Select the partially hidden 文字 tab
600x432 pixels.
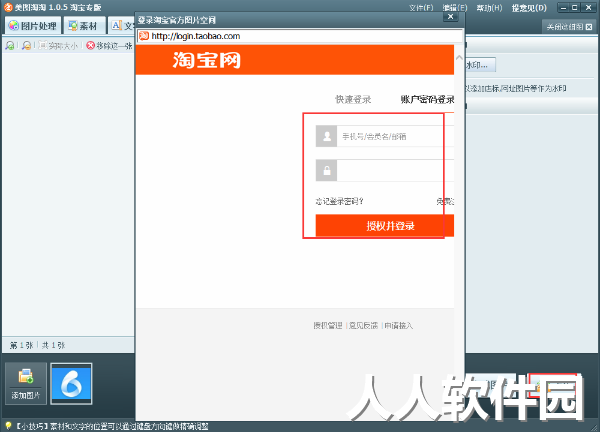pyautogui.click(x=122, y=26)
